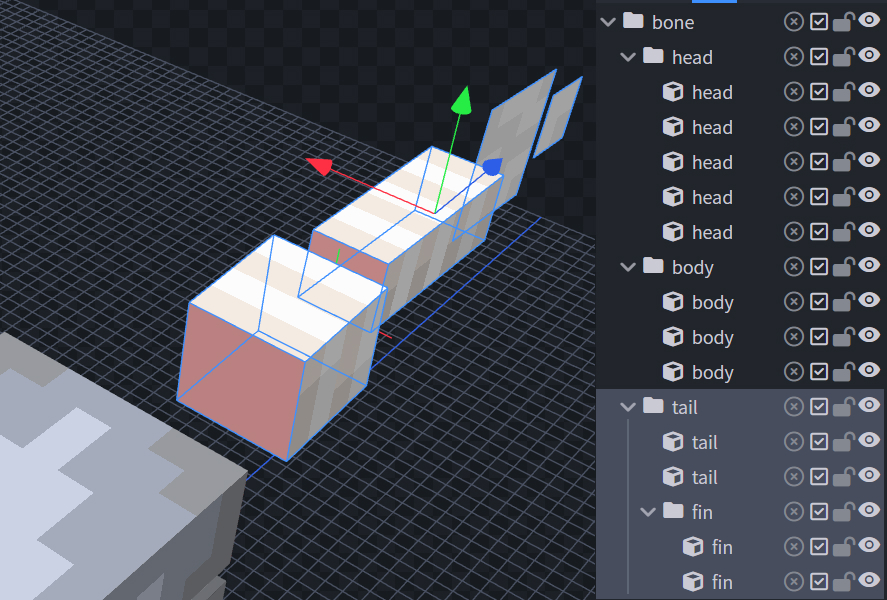Screen dimensions: 887x600
Task: Click the red X-axis gizmo arrow
Action: pyautogui.click(x=320, y=166)
